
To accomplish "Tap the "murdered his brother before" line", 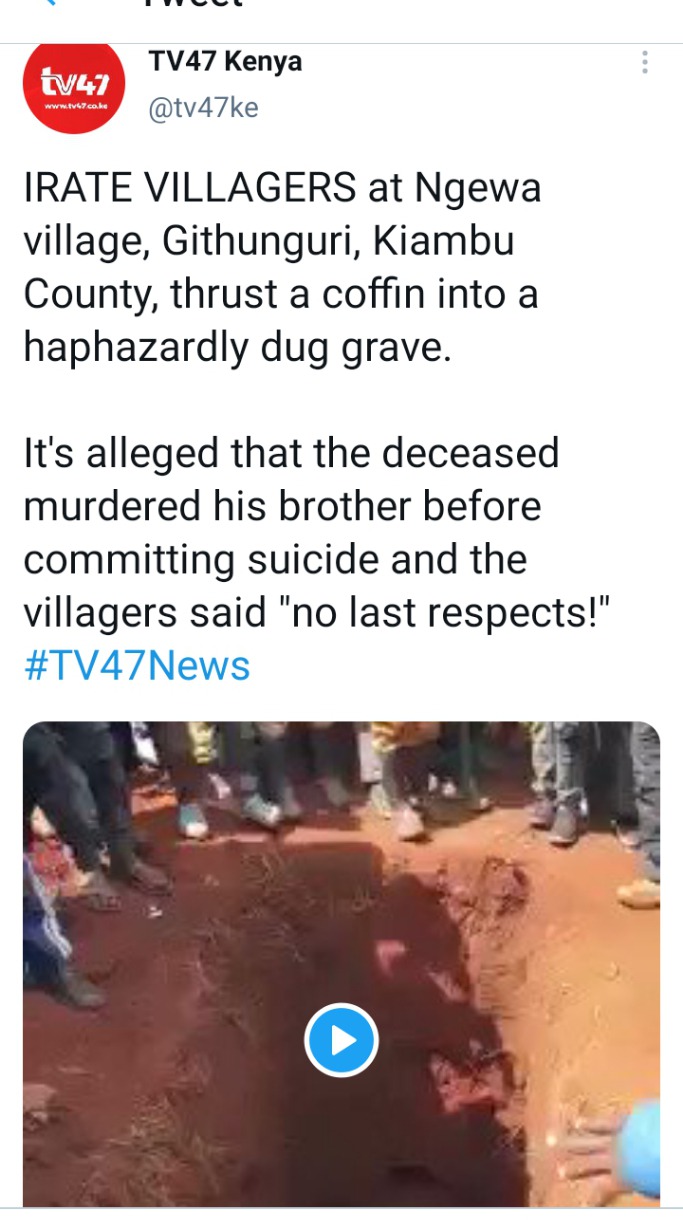I will [x=282, y=506].
